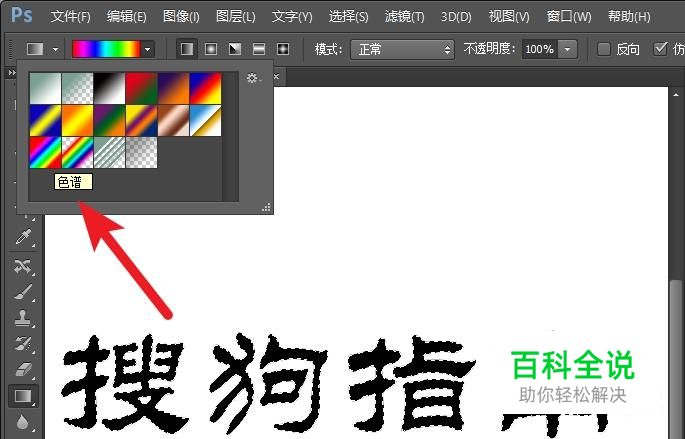Select the Brush tool
The image size is (685, 439).
(x=23, y=292)
